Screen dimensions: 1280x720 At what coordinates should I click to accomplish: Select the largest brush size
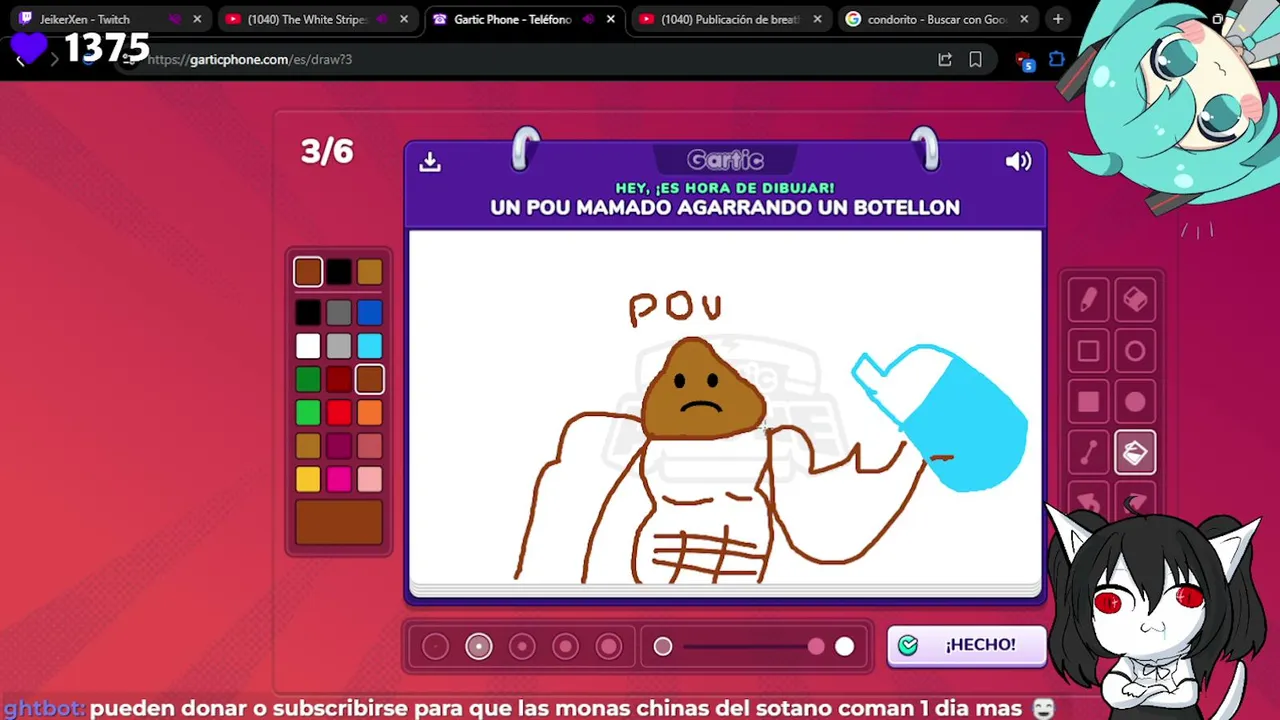point(609,647)
